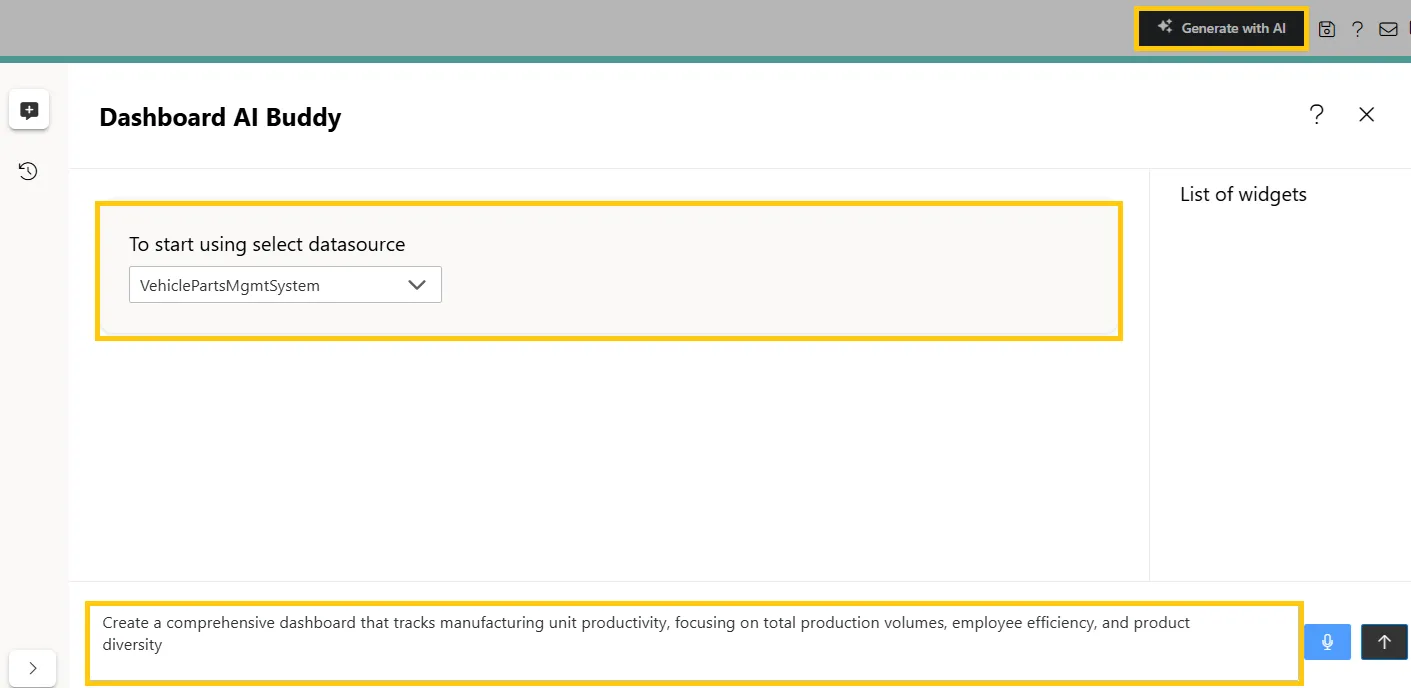Click into the dashboard prompt text field
Image resolution: width=1411 pixels, height=688 pixels.
(x=694, y=643)
